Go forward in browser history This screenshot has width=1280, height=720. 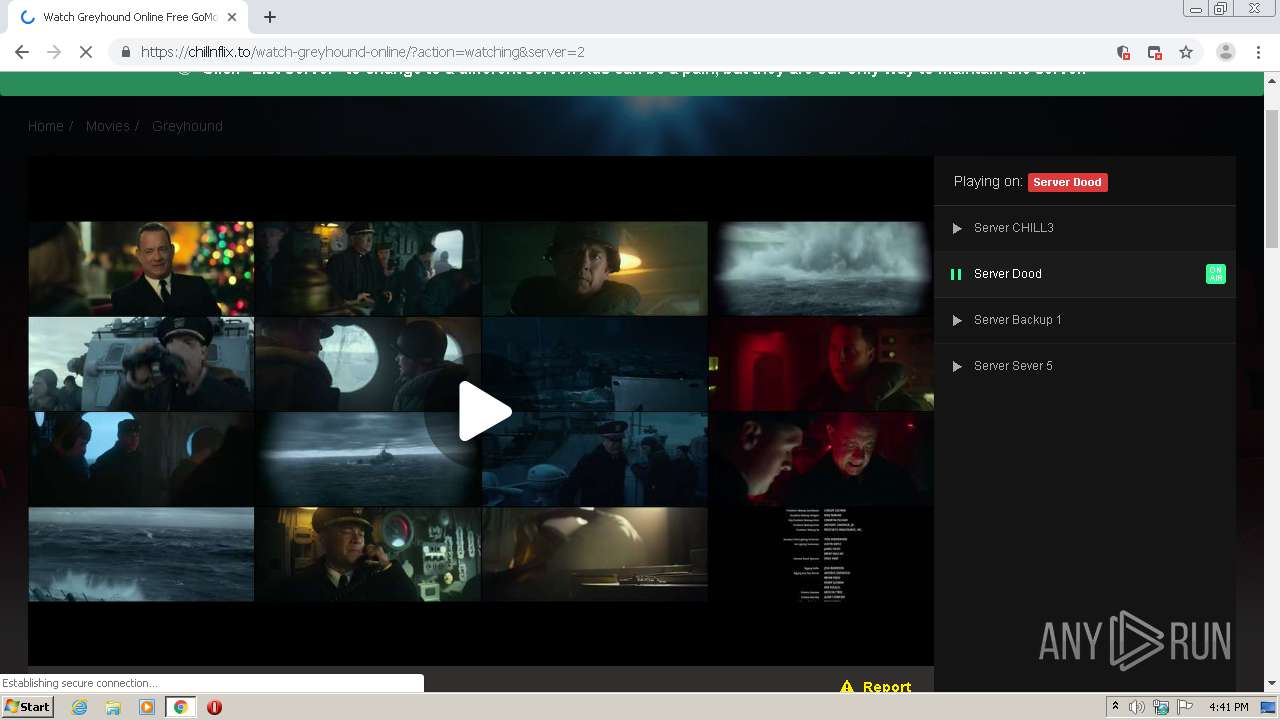point(54,52)
